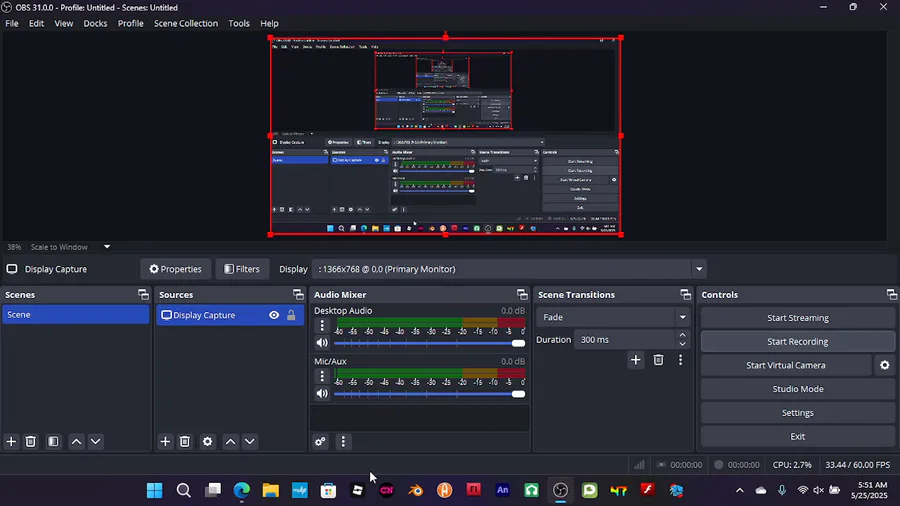The image size is (900, 506).
Task: Select the Scene item in Scenes list
Action: pyautogui.click(x=75, y=314)
